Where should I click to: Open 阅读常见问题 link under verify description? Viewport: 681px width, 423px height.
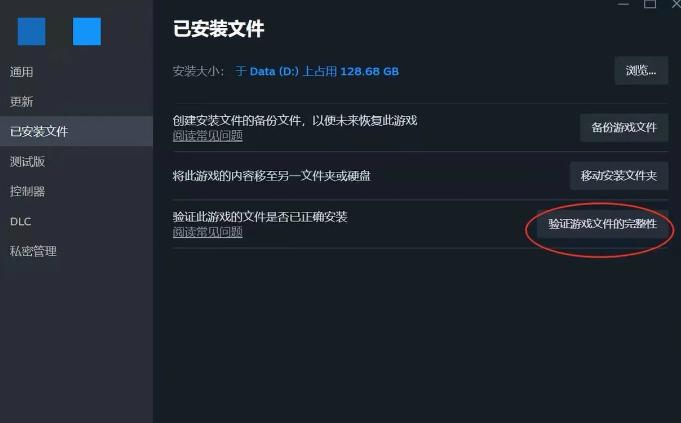point(208,232)
